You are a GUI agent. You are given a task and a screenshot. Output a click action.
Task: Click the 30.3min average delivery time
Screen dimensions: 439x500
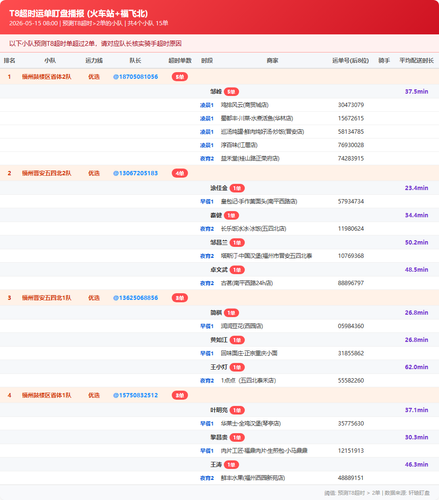click(417, 437)
